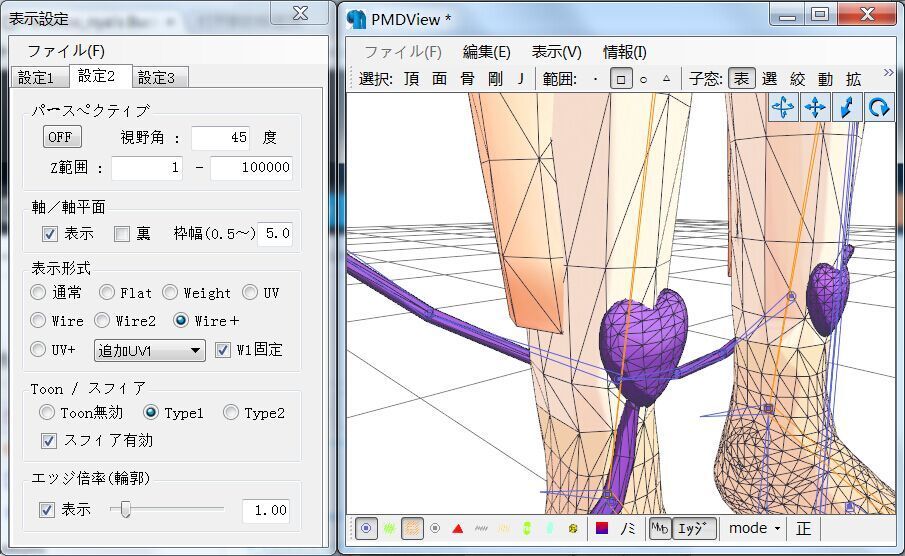
Task: Uncheck the W1固定 checkbox
Action: (x=223, y=350)
